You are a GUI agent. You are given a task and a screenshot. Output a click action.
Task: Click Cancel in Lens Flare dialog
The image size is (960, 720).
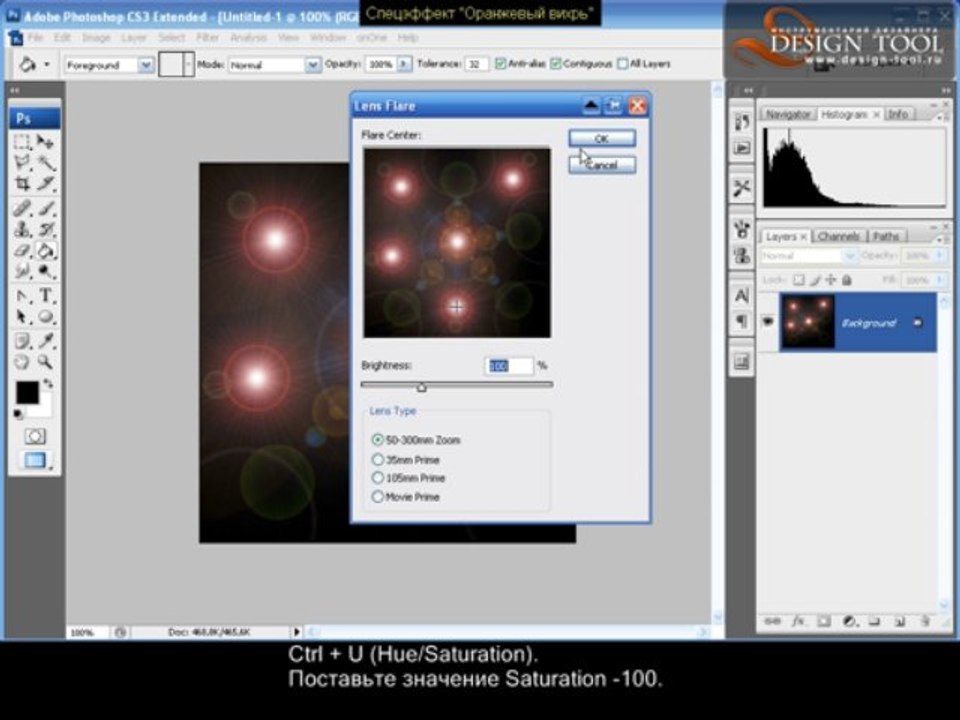pos(602,165)
